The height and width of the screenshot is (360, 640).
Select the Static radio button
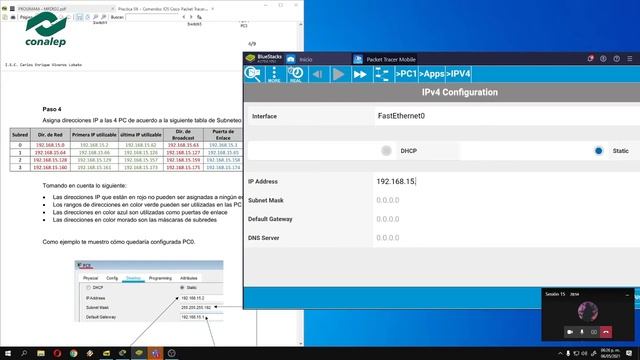pyautogui.click(x=598, y=151)
